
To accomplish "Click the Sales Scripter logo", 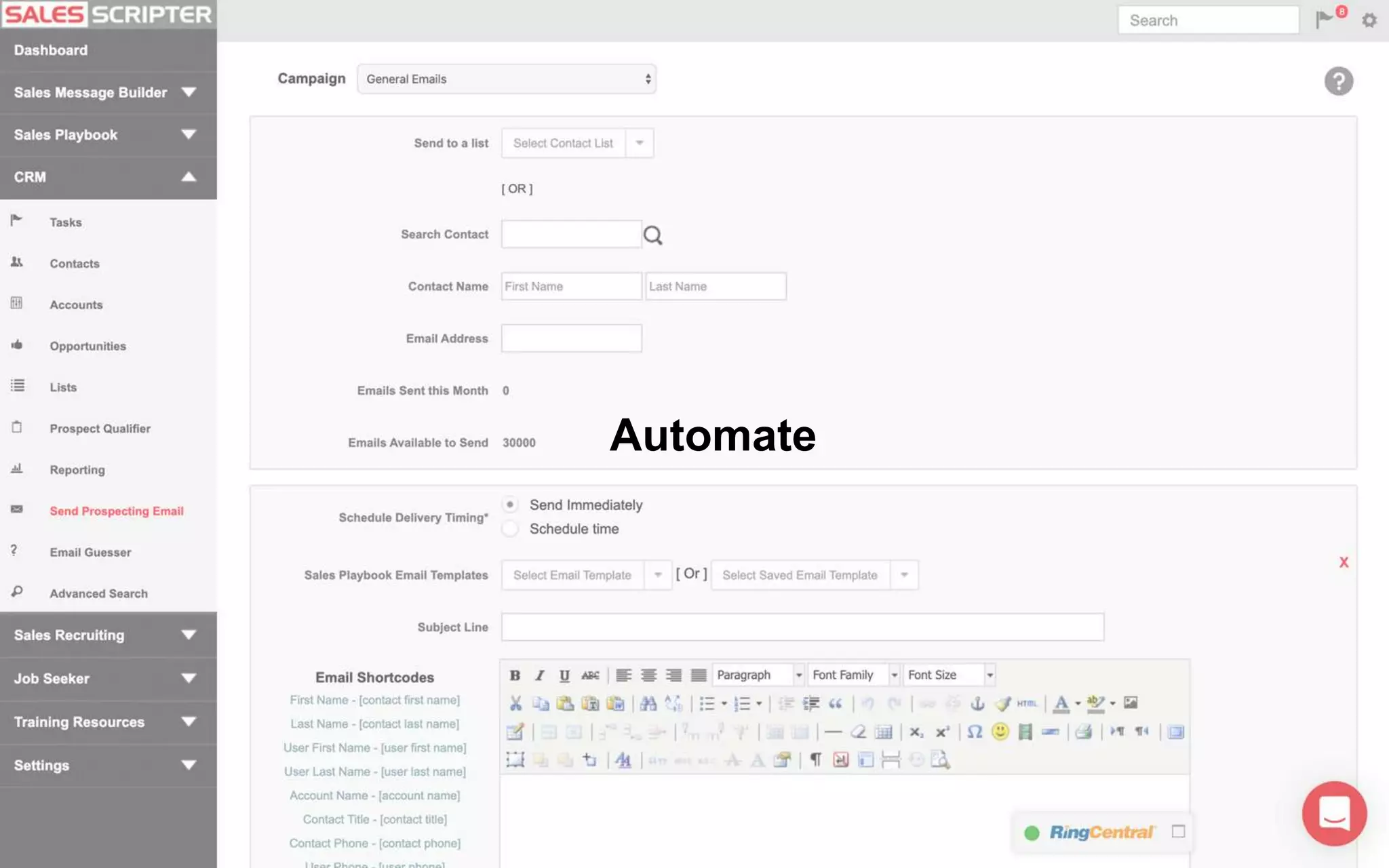I will (x=107, y=14).
